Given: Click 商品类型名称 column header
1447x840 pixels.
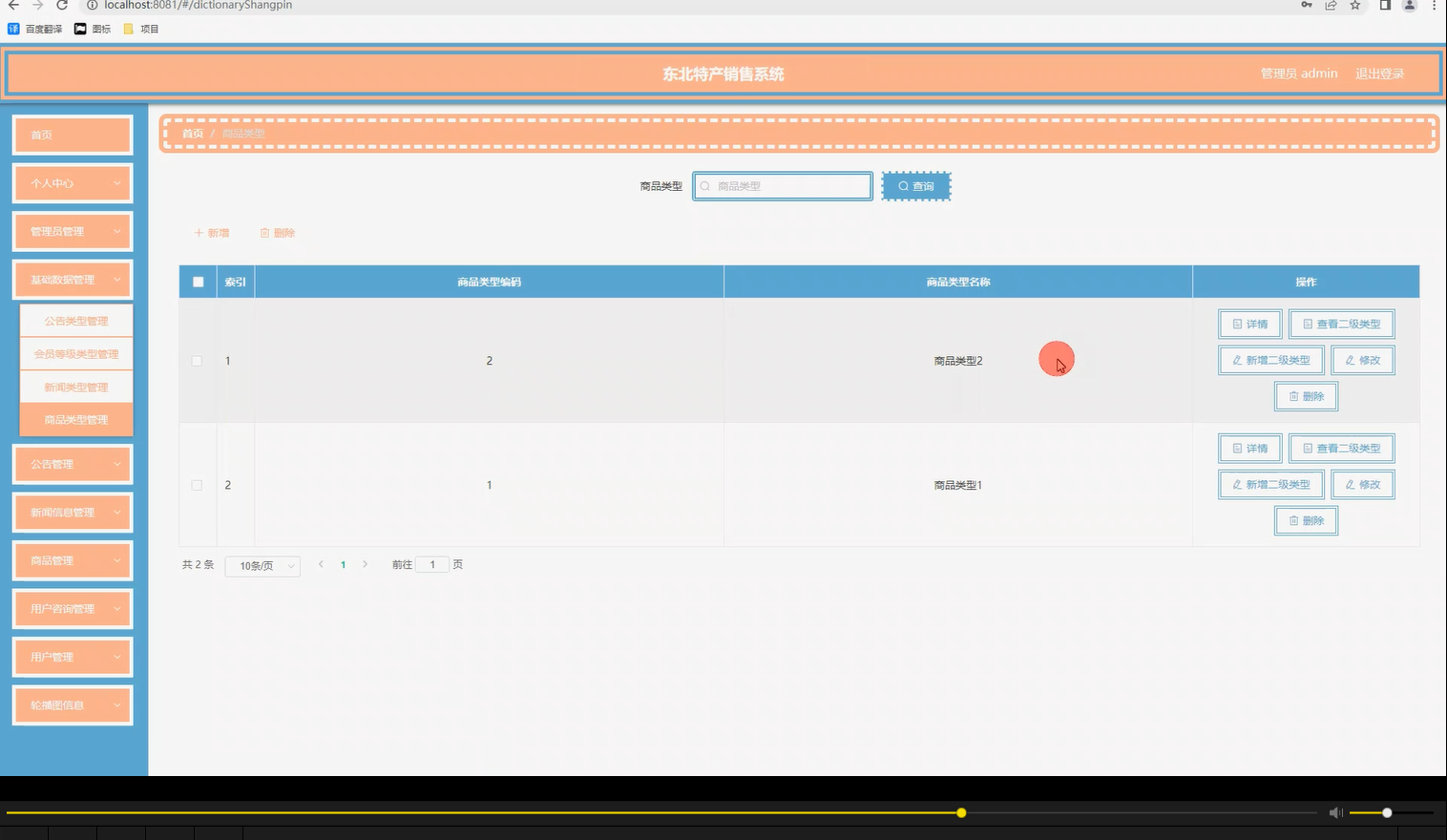Looking at the screenshot, I should click(x=958, y=282).
